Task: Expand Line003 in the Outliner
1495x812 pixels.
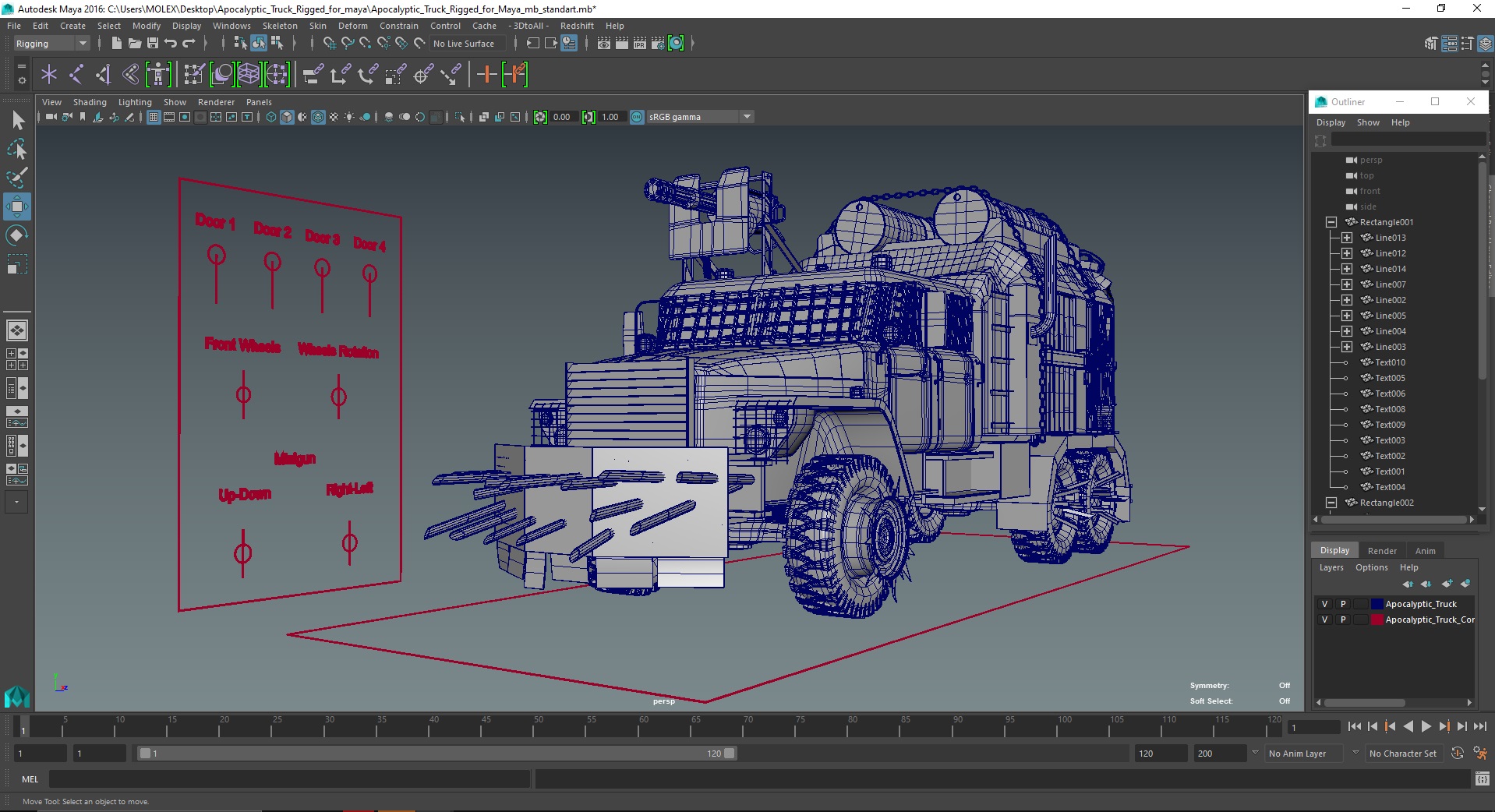Action: coord(1347,347)
